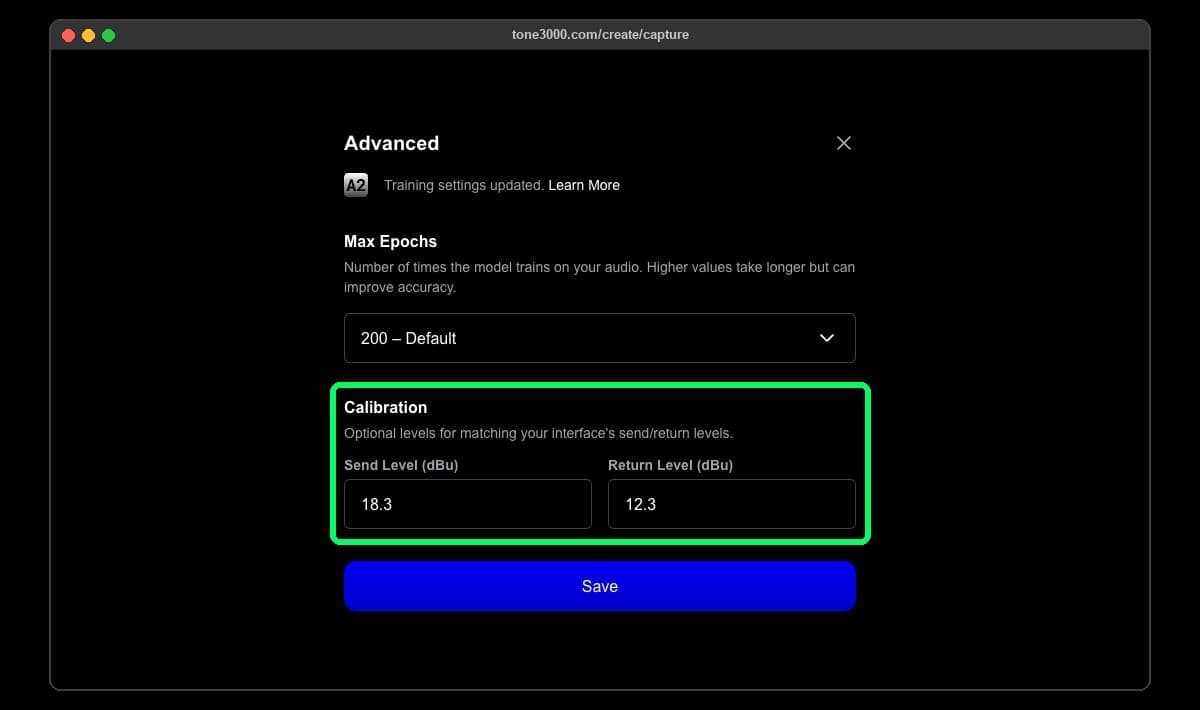The width and height of the screenshot is (1200, 710).
Task: Click the Send Level (dBu) input field
Action: 468,504
